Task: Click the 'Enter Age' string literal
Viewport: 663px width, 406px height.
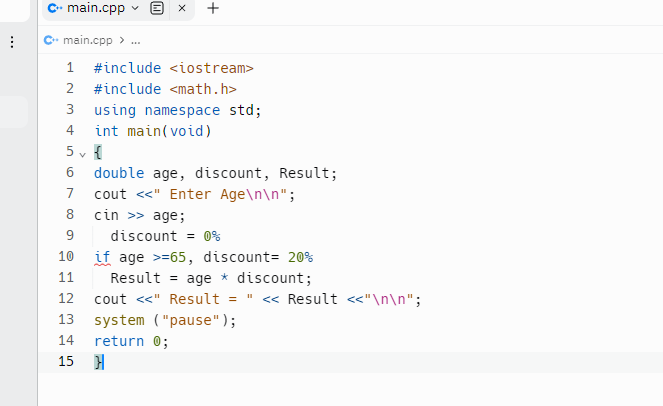Action: coord(220,194)
